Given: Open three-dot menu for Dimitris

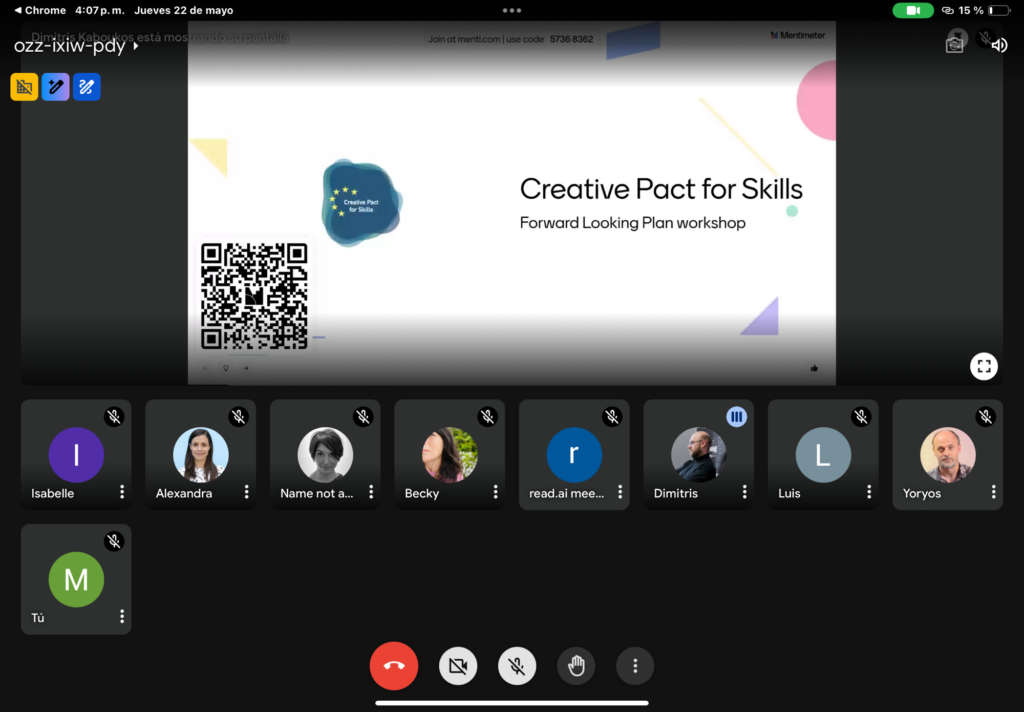Looking at the screenshot, I should point(744,492).
